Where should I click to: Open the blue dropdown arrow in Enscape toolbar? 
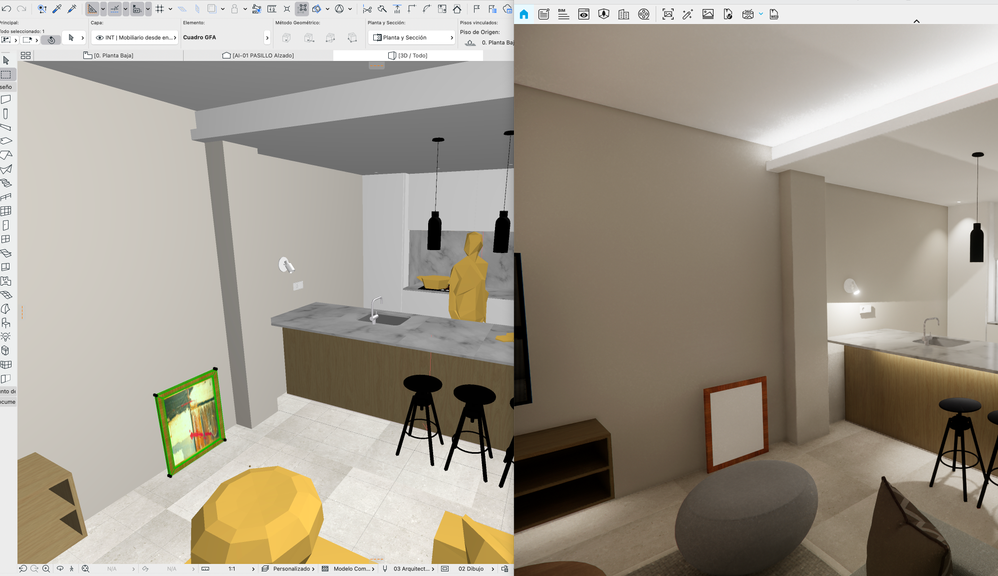tap(761, 14)
